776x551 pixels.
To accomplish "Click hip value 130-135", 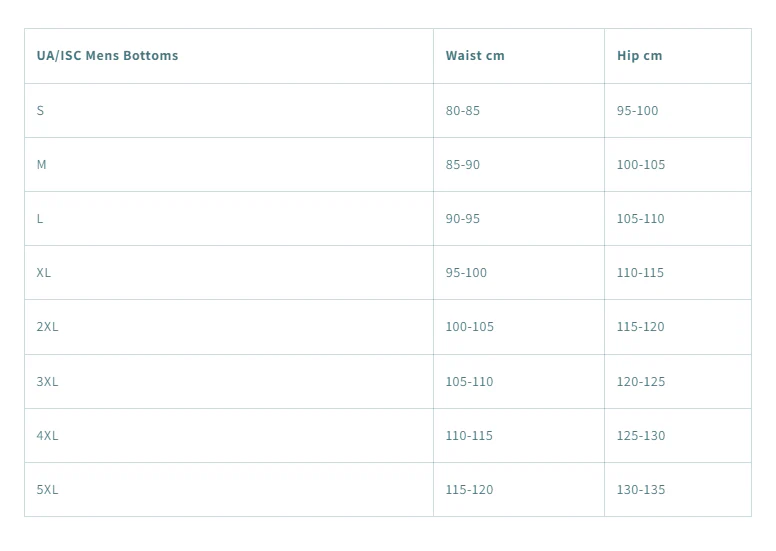I will pyautogui.click(x=641, y=489).
